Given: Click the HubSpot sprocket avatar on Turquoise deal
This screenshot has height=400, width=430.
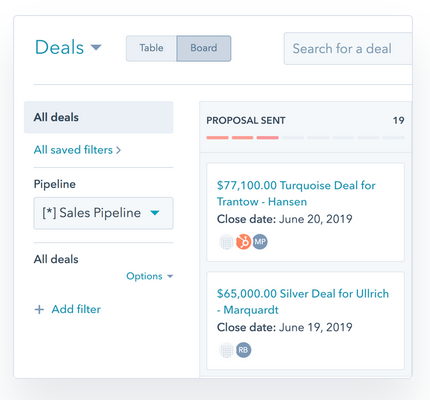Looking at the screenshot, I should [x=243, y=242].
